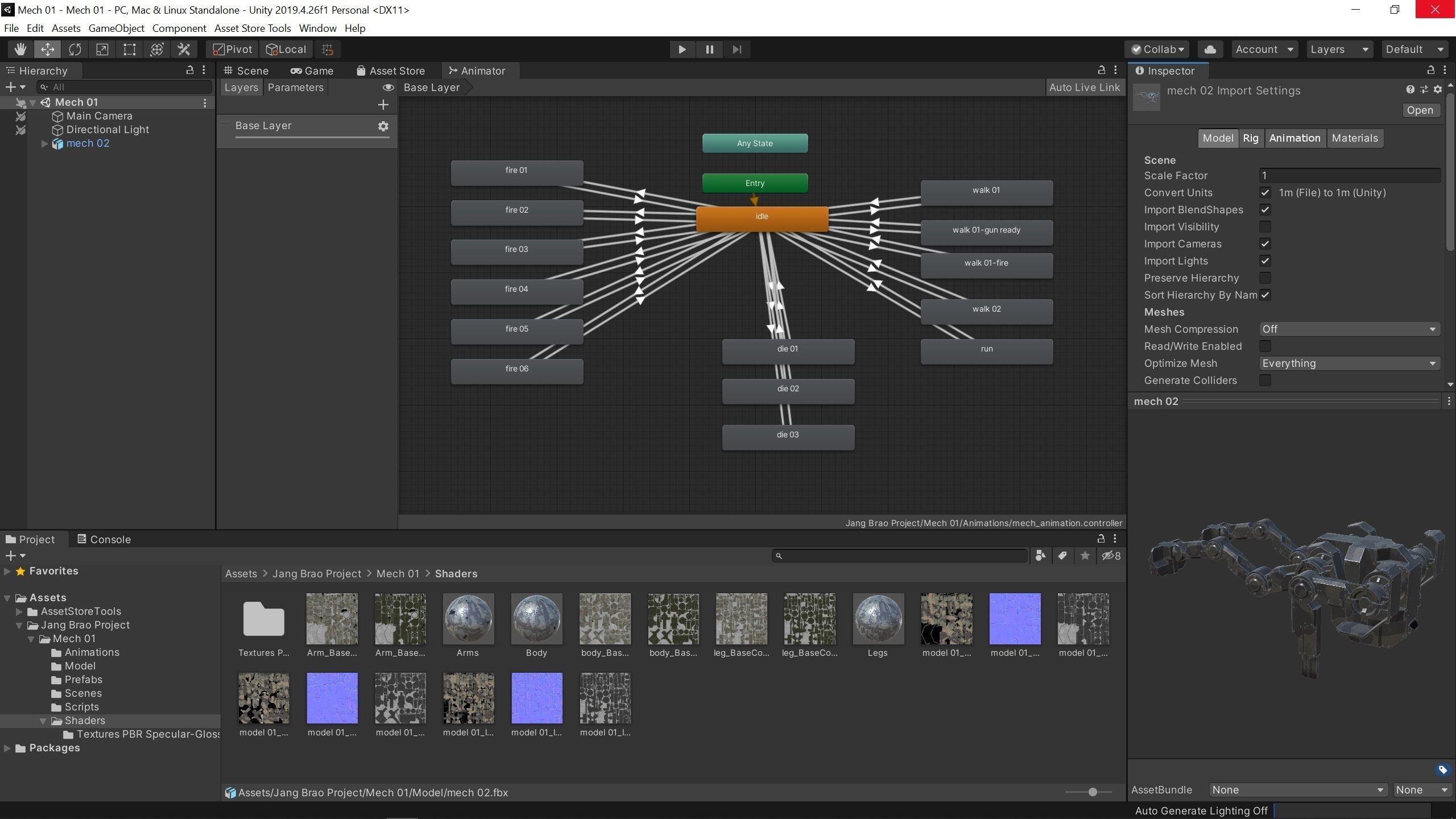Toggle Auto Live Link button
Screen dimensions: 1456x819
[x=1084, y=88]
